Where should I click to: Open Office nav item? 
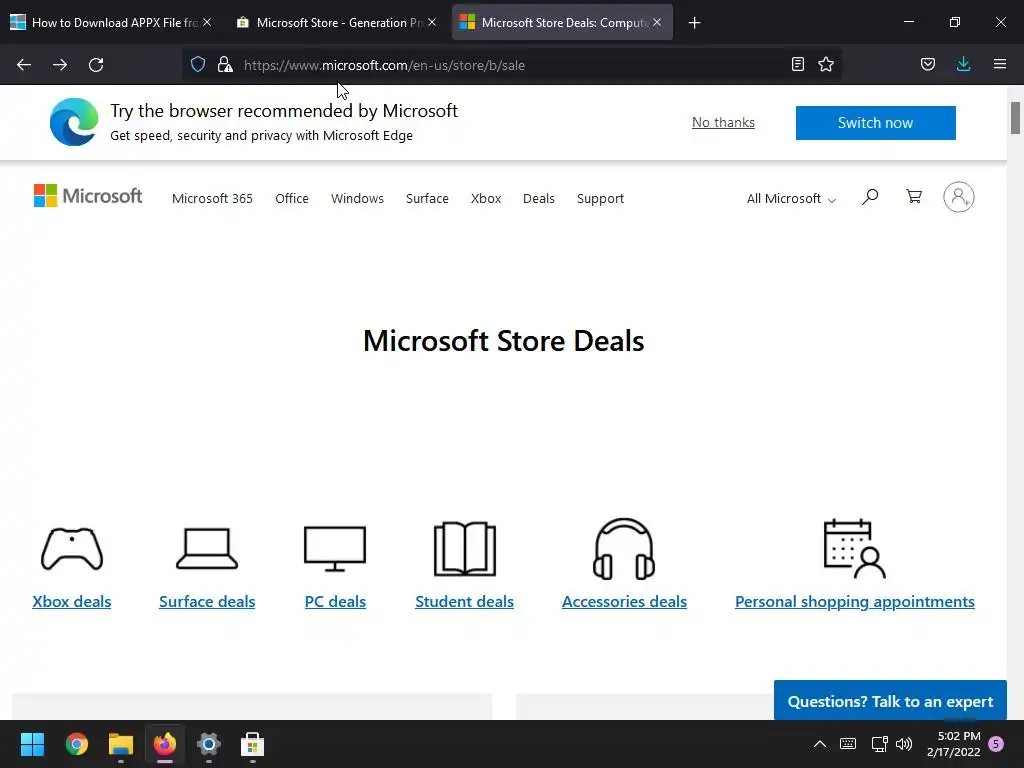tap(292, 199)
